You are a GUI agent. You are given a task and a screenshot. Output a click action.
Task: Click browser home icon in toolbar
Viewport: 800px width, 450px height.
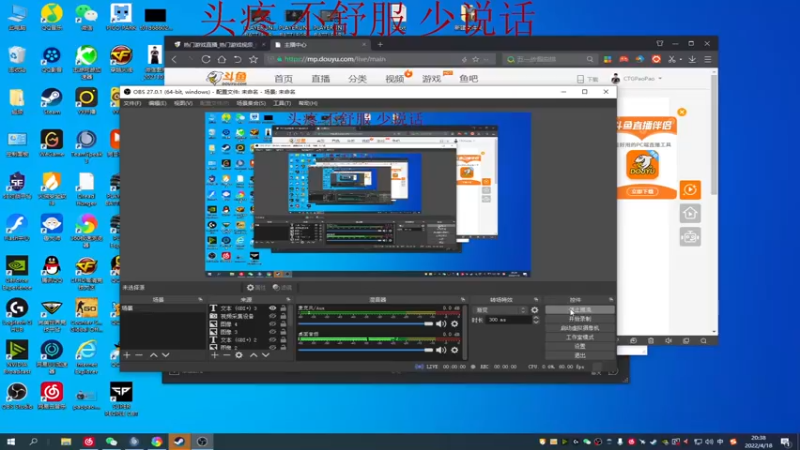(221, 59)
